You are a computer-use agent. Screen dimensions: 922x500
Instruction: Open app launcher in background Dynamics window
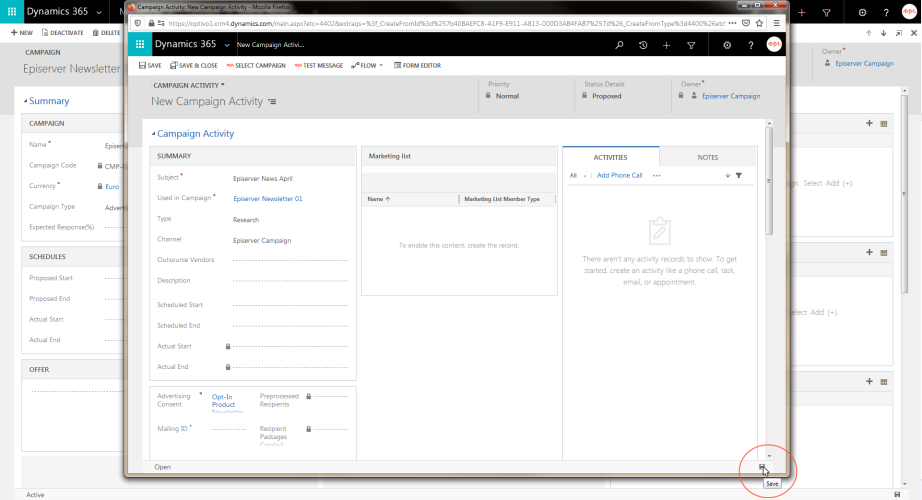coord(12,11)
